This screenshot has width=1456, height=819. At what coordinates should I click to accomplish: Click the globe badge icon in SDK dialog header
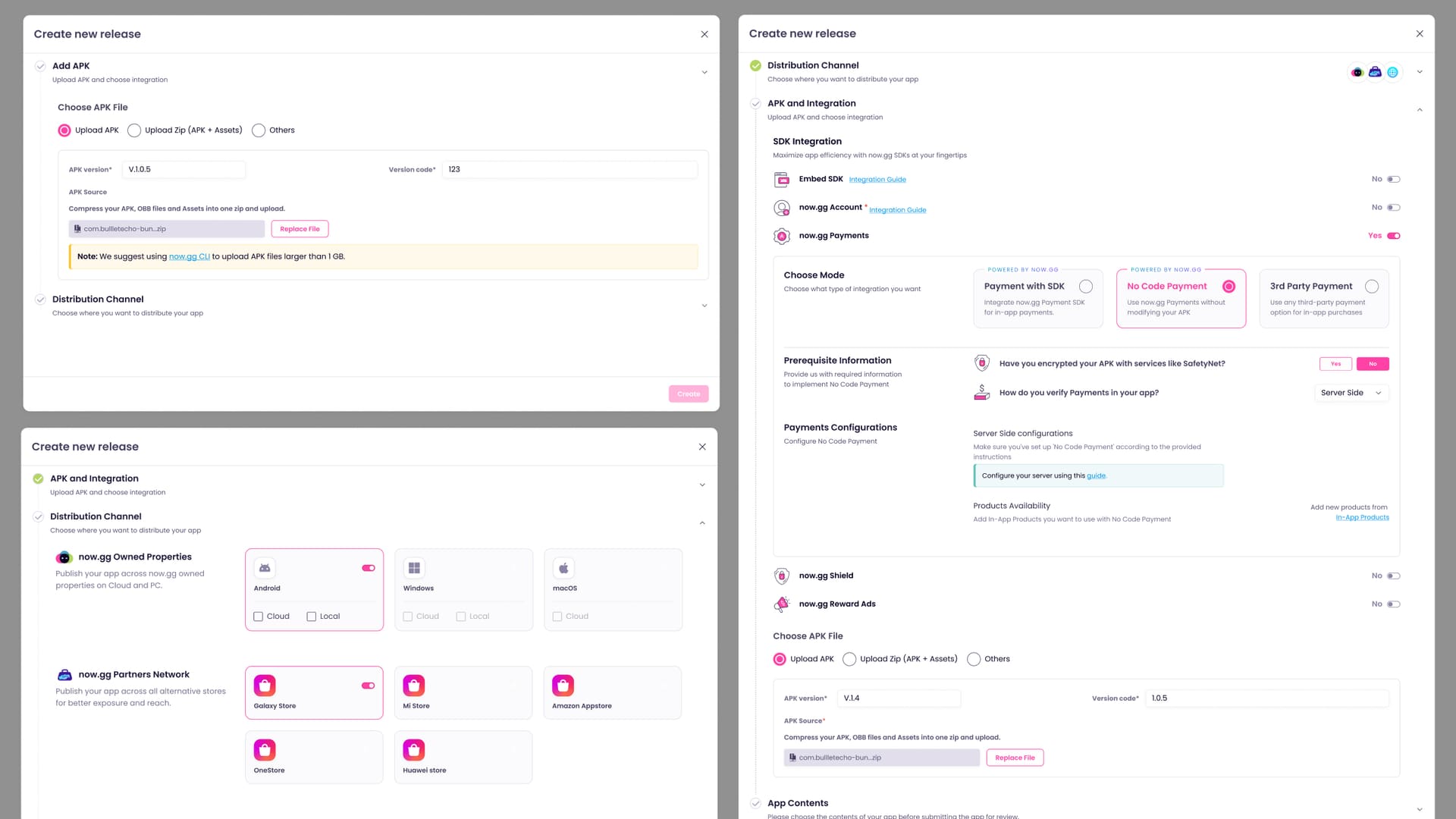1392,72
